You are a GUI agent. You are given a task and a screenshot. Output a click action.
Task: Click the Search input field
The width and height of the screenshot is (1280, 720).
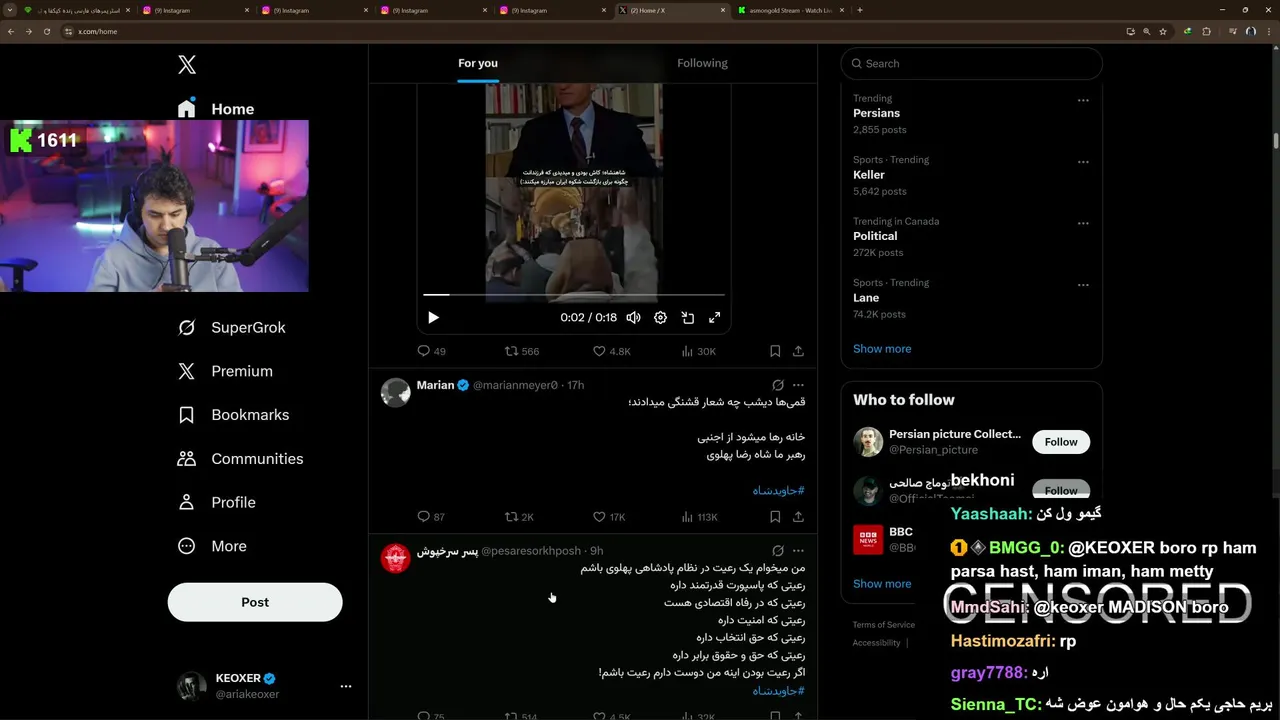[x=972, y=63]
